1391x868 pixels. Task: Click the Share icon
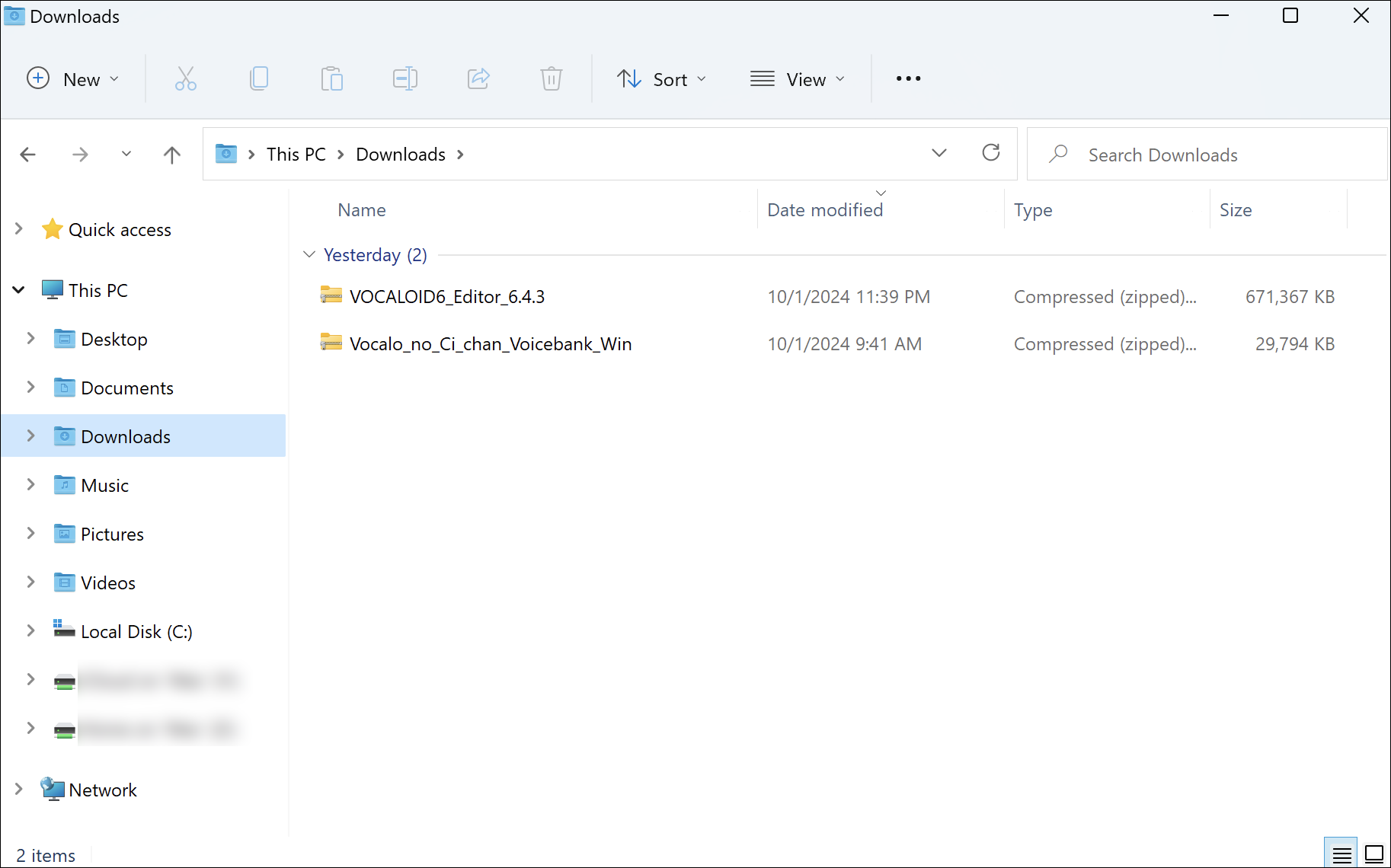[478, 78]
